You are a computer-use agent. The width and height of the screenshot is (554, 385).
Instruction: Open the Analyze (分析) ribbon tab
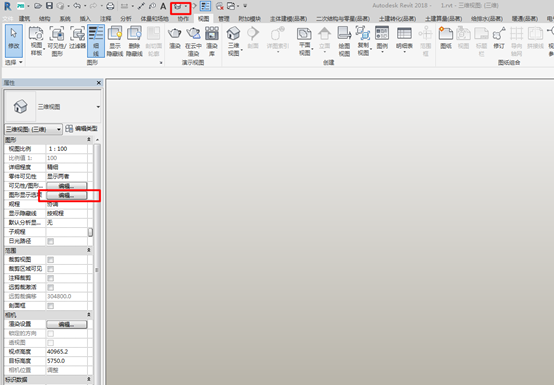tap(126, 19)
